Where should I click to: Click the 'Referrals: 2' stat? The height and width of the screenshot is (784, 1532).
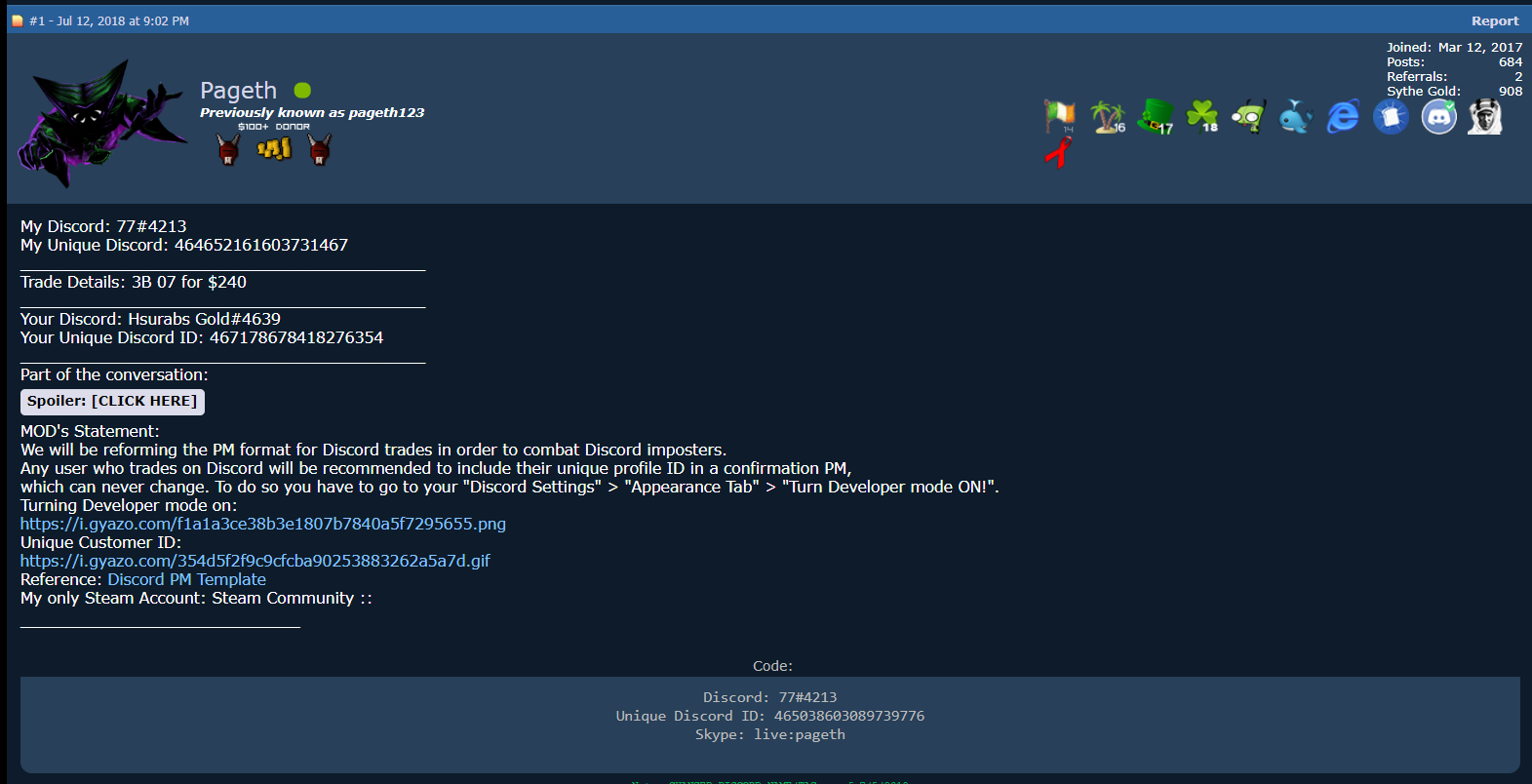(x=1454, y=76)
